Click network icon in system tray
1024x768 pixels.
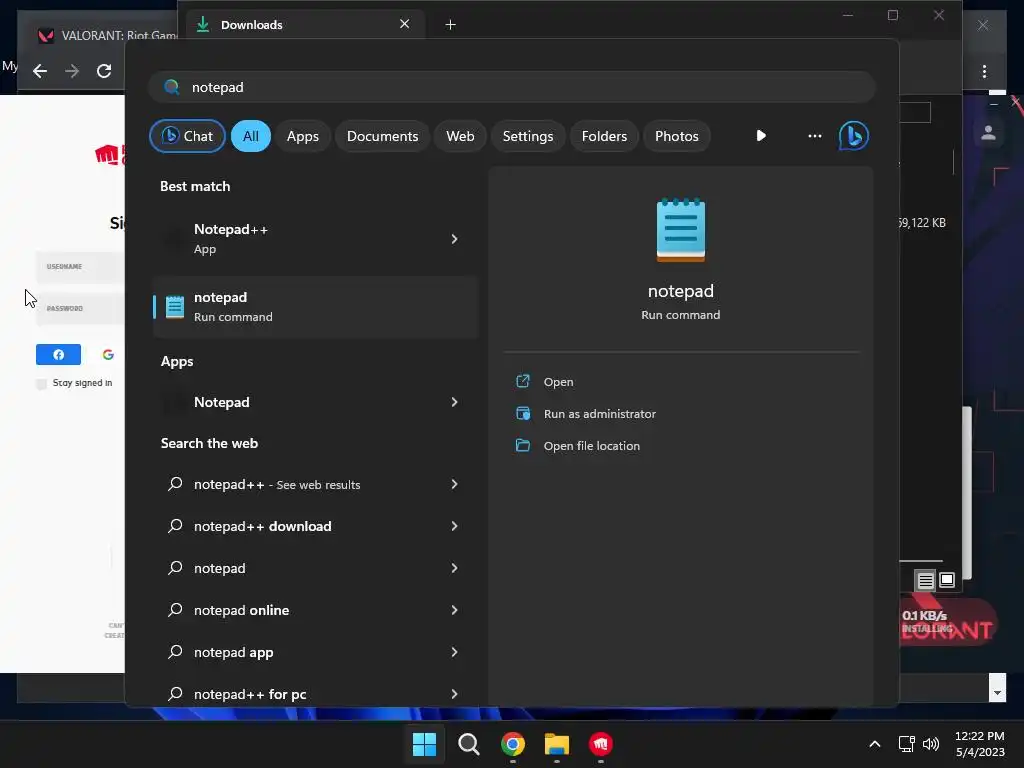click(x=906, y=744)
